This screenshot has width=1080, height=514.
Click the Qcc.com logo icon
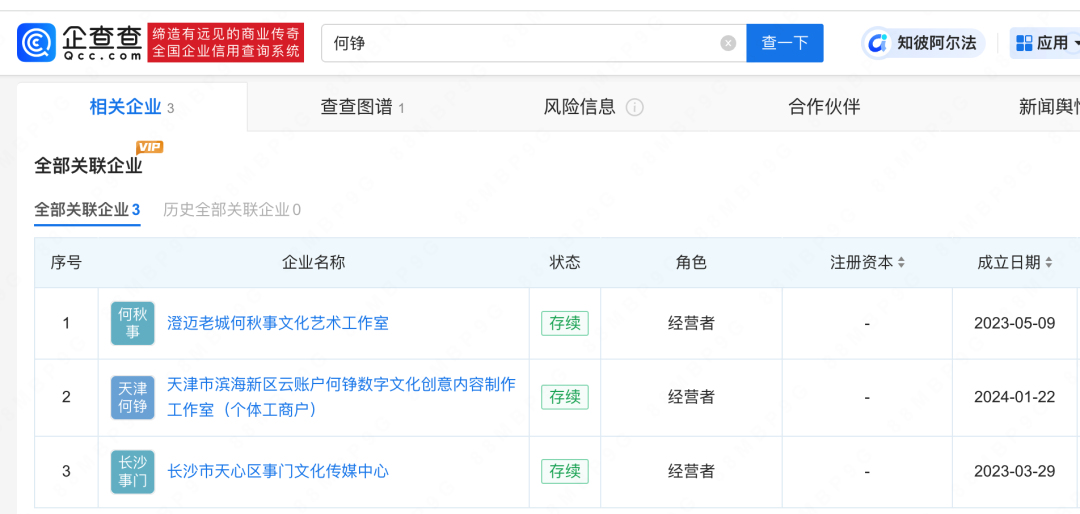click(36, 43)
